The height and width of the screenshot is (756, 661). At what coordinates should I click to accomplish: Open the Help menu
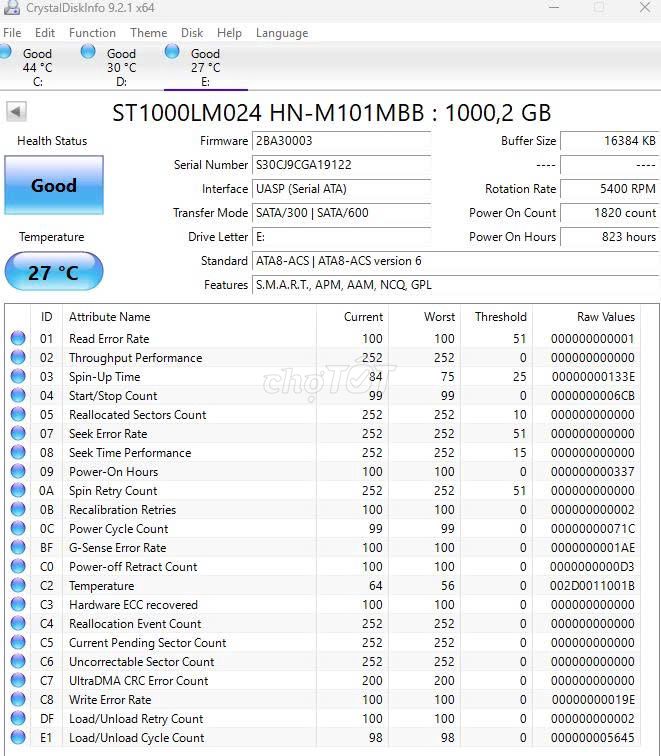(x=229, y=33)
